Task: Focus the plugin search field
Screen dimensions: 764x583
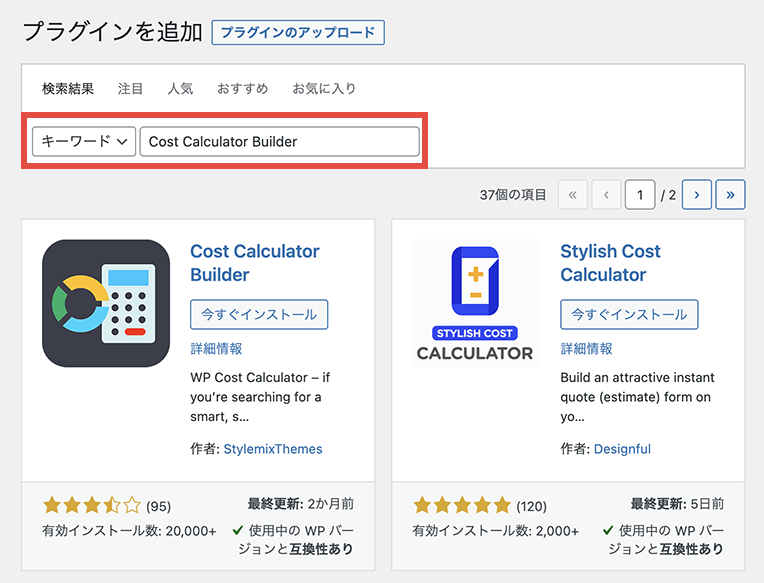Action: 280,142
